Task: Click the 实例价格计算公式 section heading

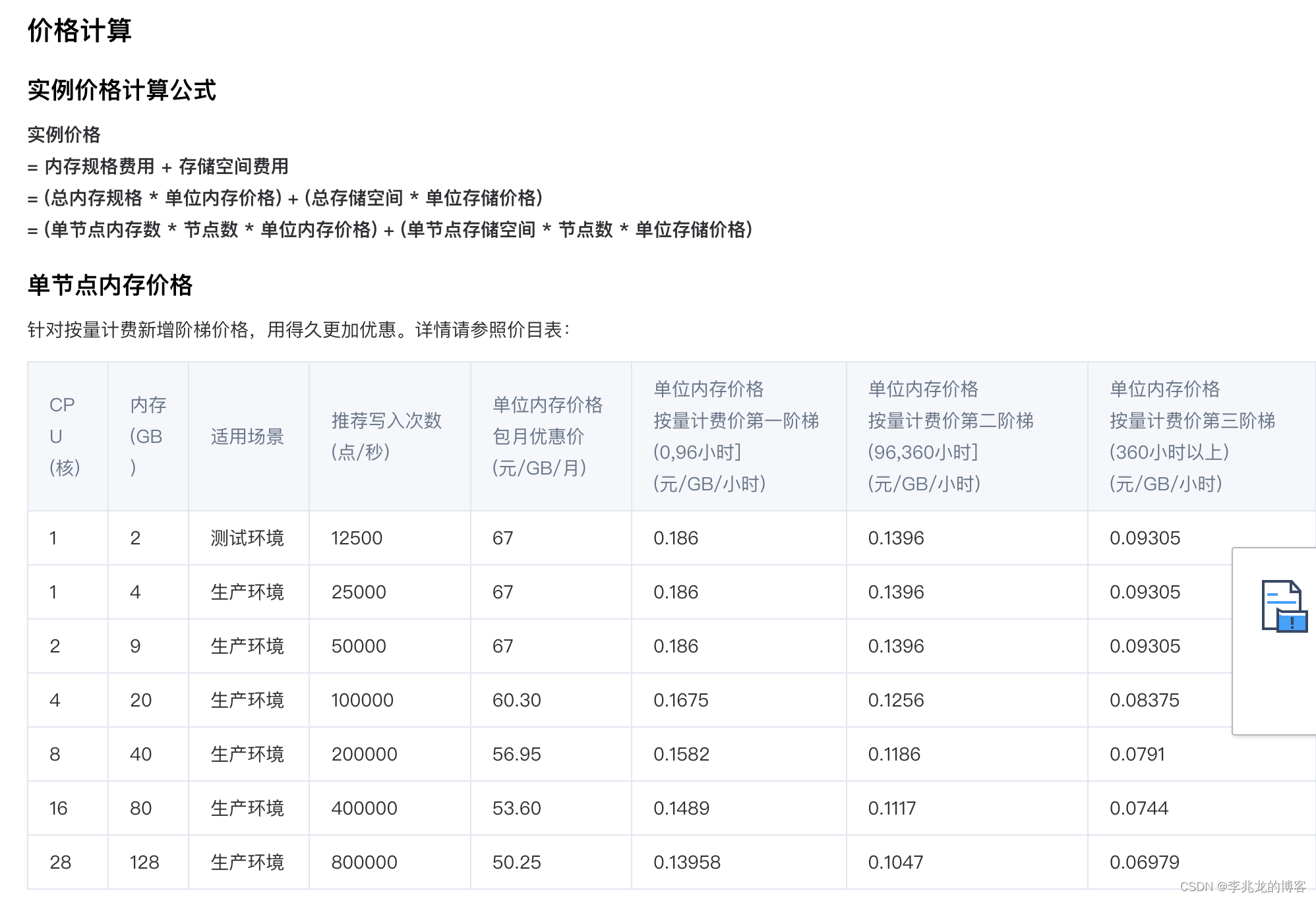Action: [122, 90]
